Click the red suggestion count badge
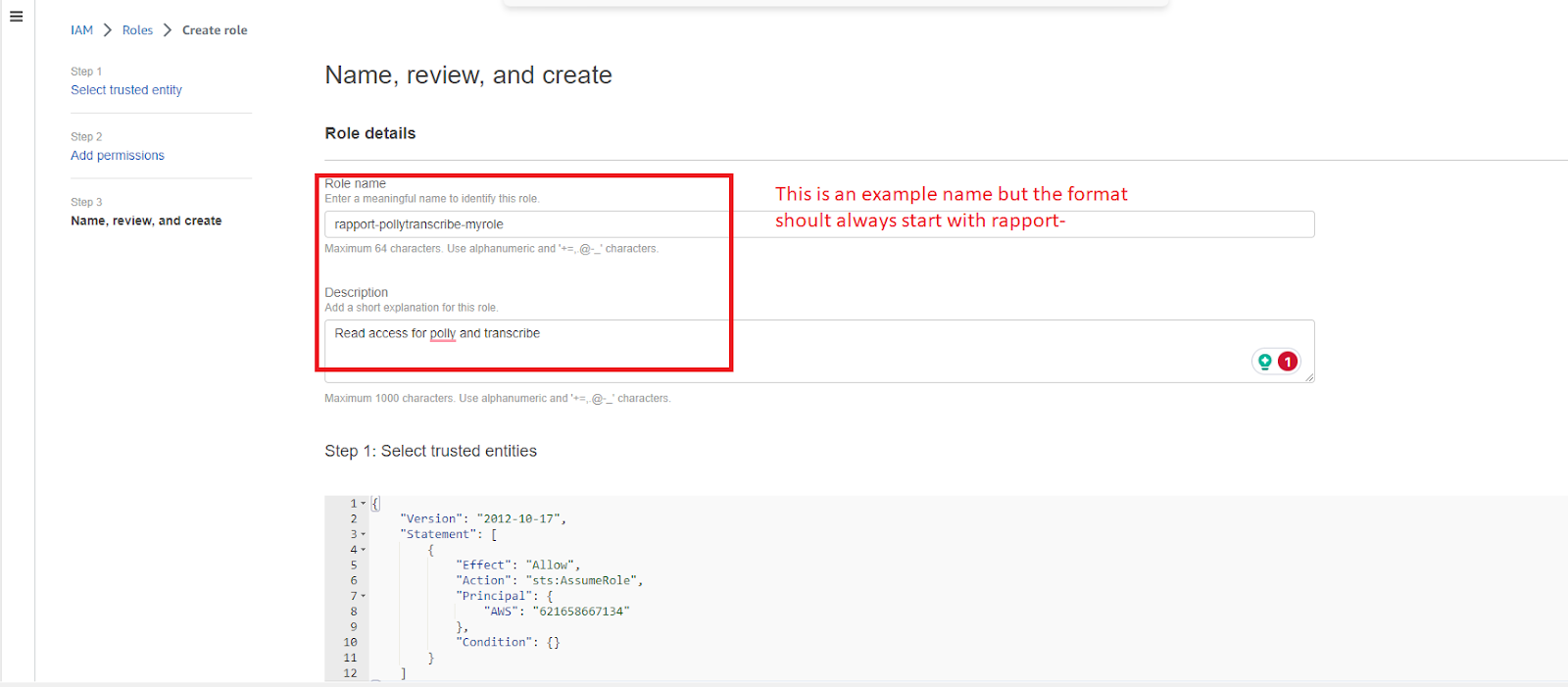Viewport: 1568px width, 687px height. click(1288, 362)
